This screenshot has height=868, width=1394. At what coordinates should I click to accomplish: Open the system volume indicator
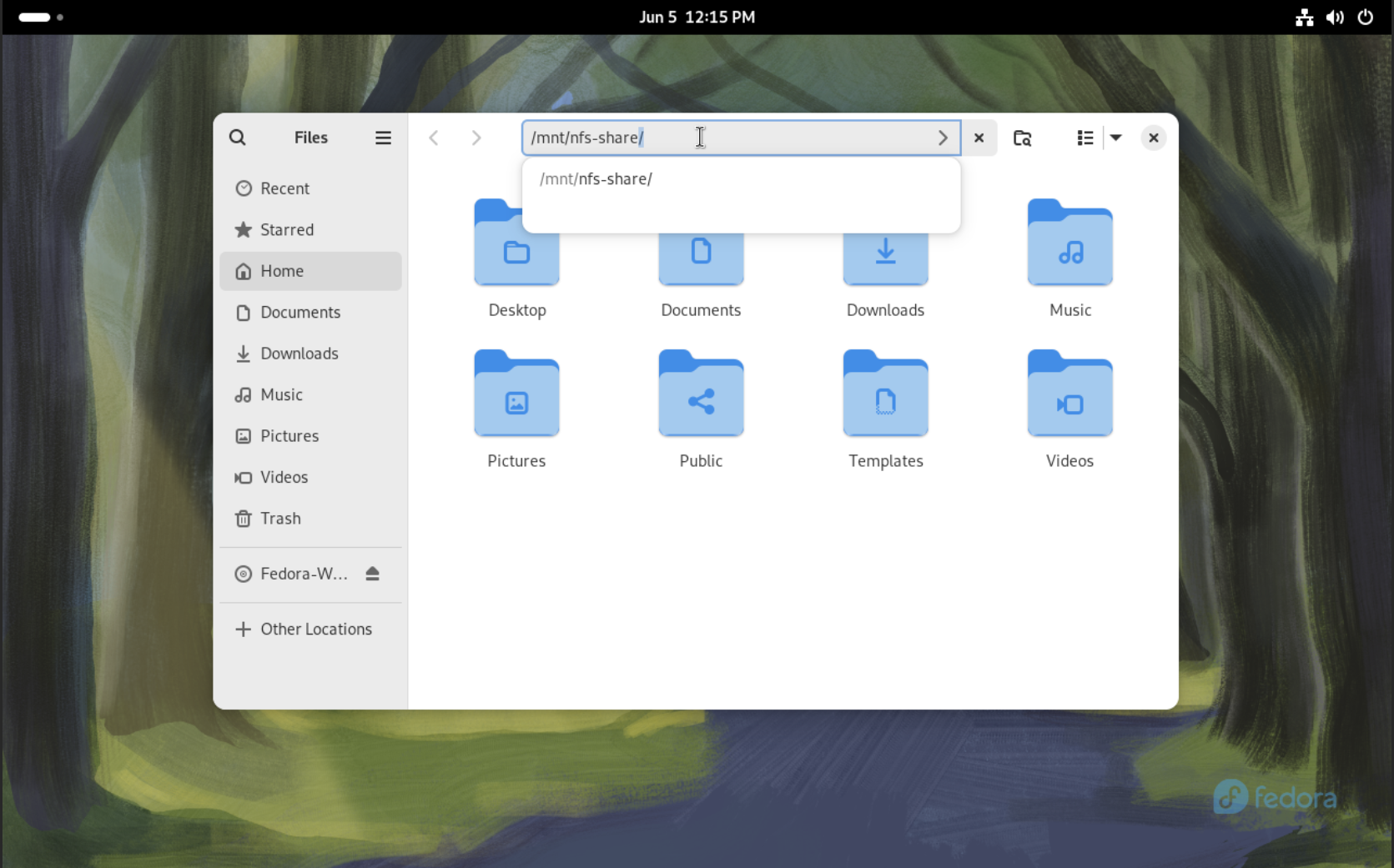tap(1335, 17)
